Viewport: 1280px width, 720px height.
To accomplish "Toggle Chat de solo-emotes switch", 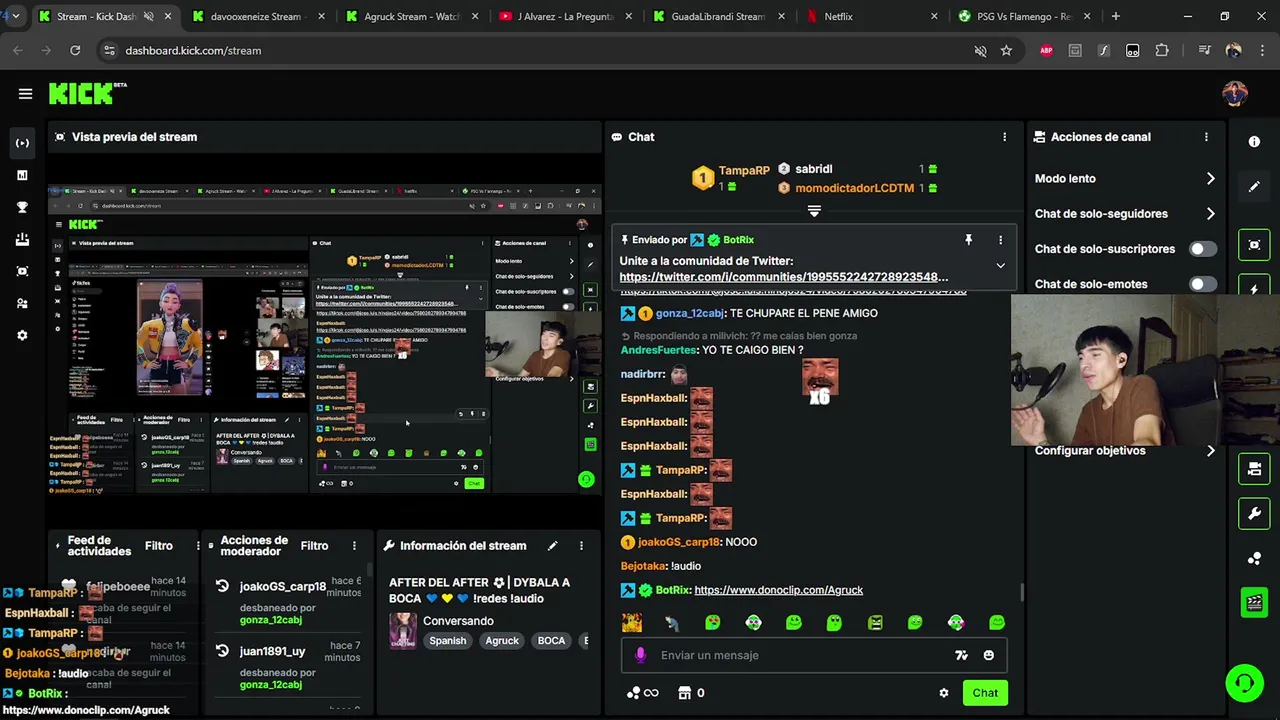I will [1203, 284].
